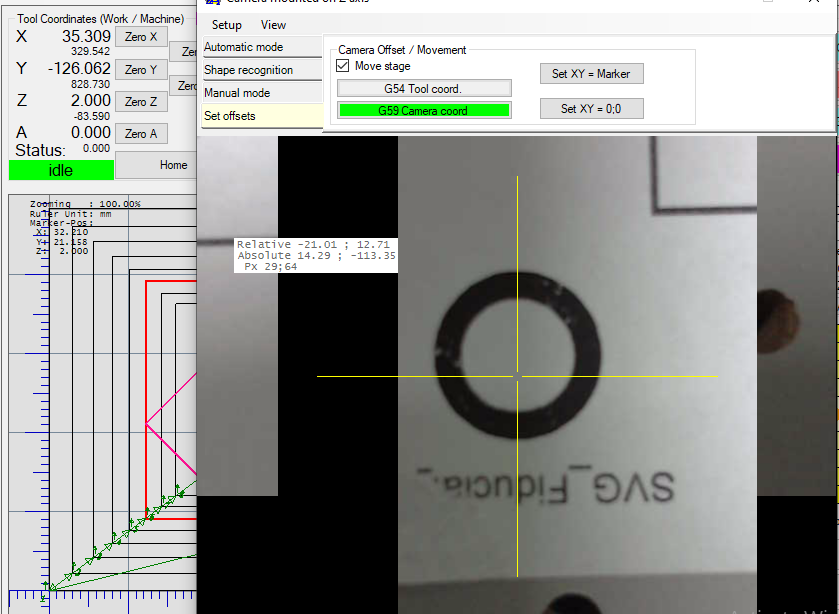The image size is (839, 614).
Task: Click the Zero X button
Action: (141, 37)
